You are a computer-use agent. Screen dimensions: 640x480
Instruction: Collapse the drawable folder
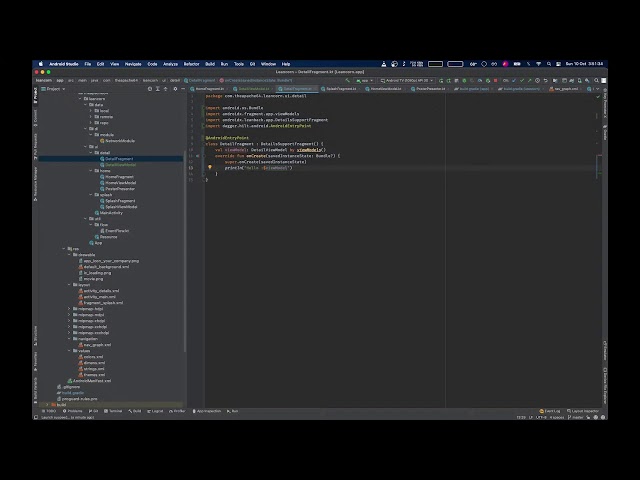coord(69,255)
